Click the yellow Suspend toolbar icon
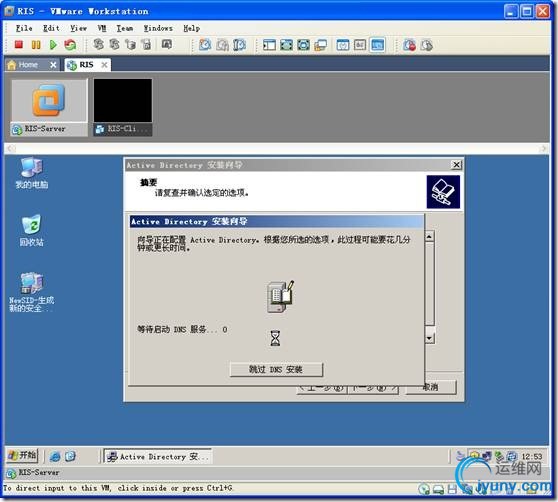Viewport: 558px width, 502px height. click(x=36, y=44)
